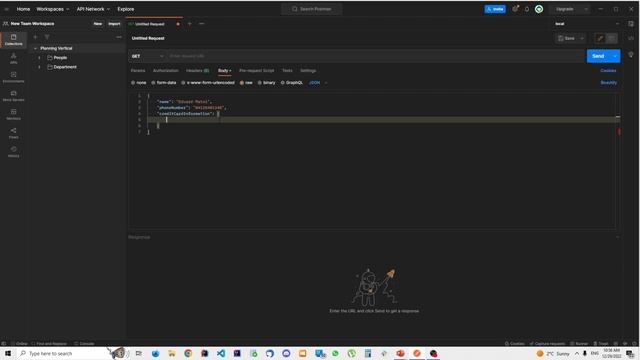This screenshot has width=640, height=360.
Task: Click the request URL input field
Action: point(376,56)
